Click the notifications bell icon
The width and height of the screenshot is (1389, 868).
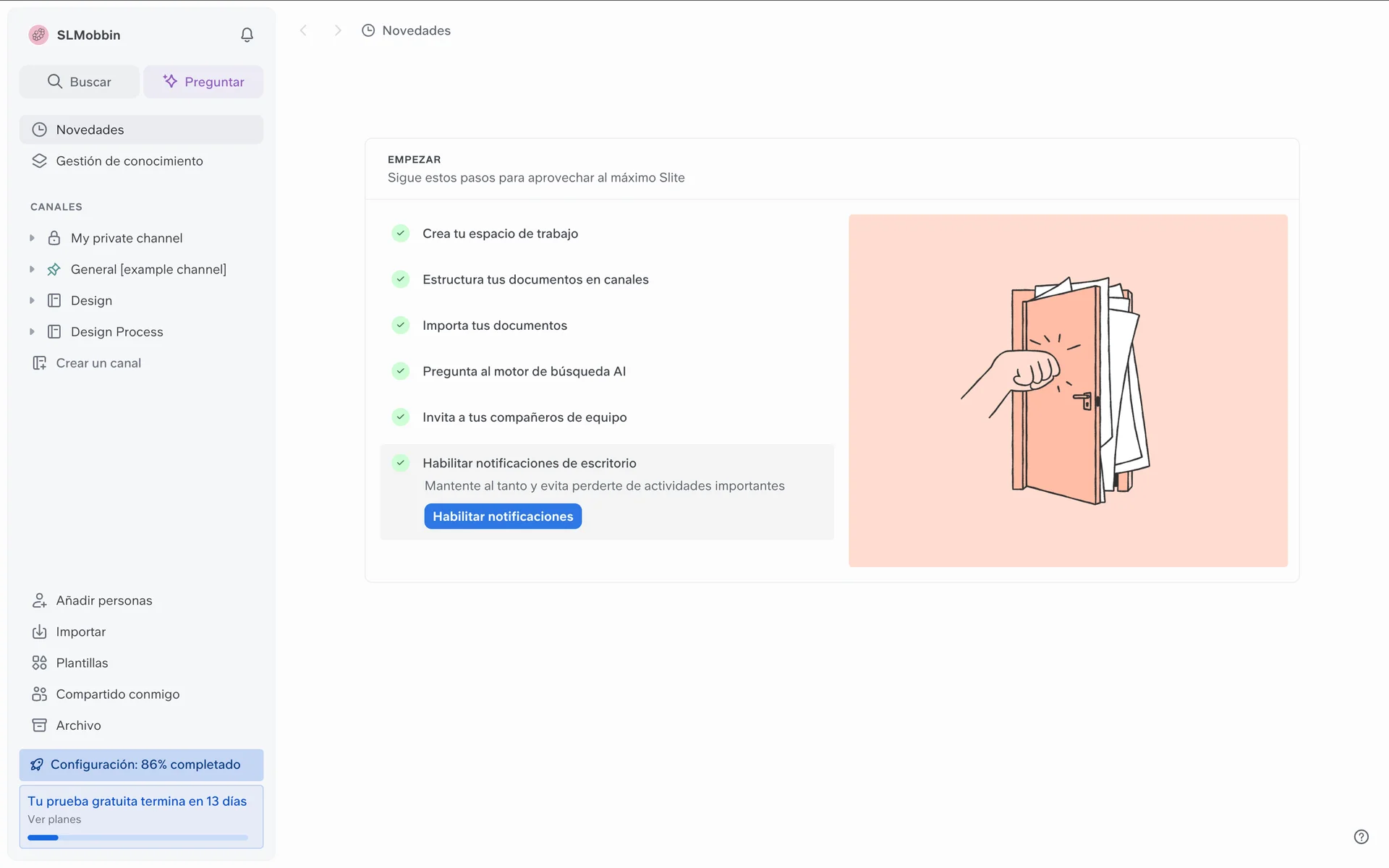(x=247, y=35)
